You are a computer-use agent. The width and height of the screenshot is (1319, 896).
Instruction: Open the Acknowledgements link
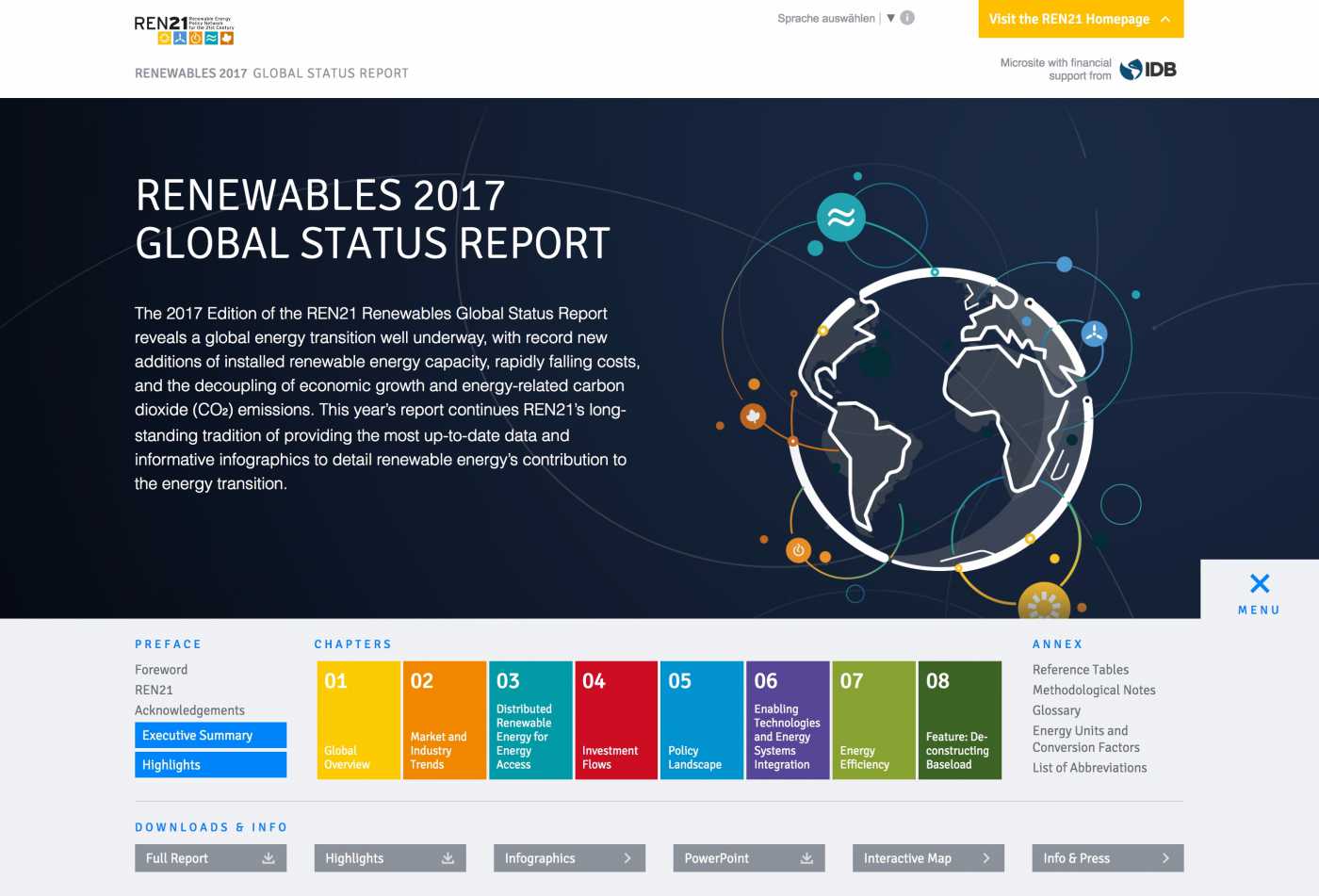189,710
